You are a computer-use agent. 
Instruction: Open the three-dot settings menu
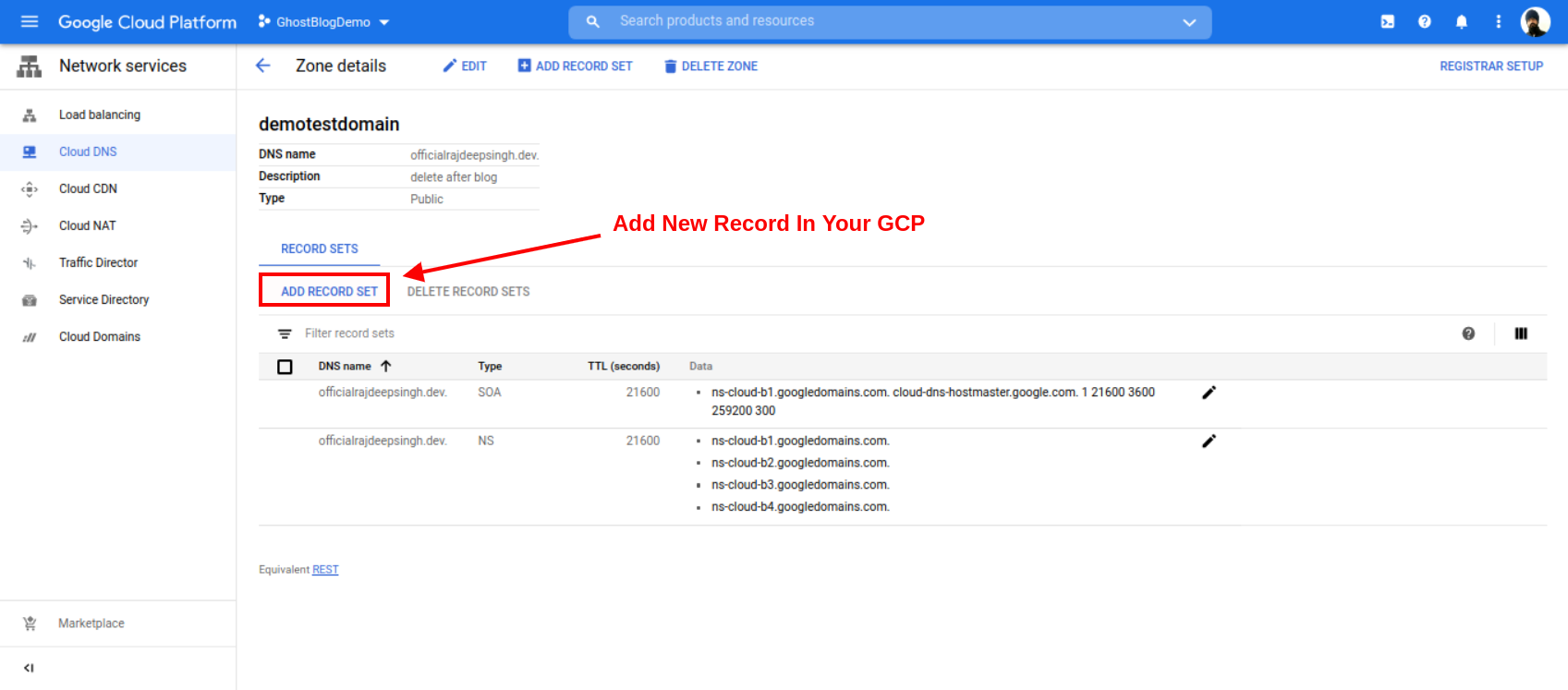click(x=1499, y=21)
